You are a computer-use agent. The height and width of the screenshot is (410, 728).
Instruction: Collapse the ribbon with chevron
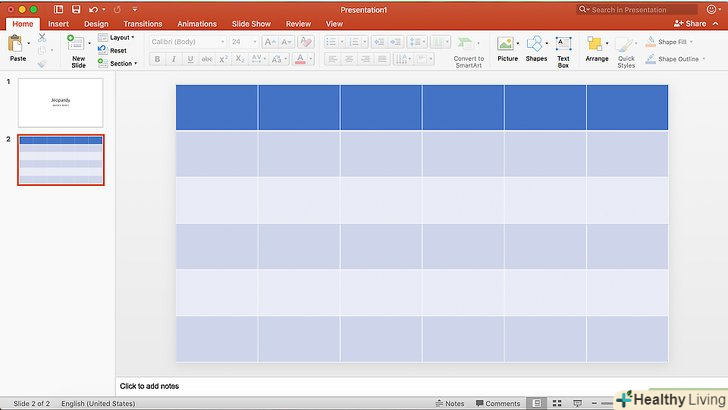716,24
